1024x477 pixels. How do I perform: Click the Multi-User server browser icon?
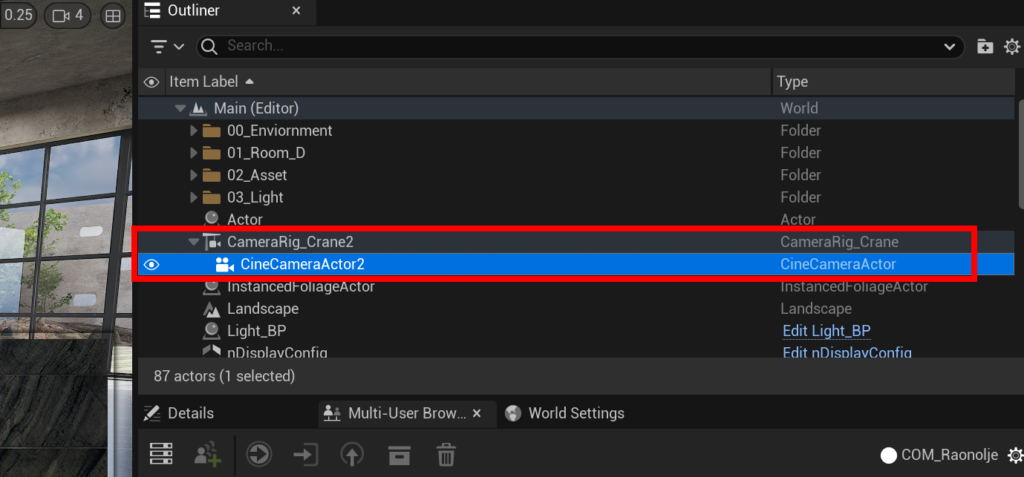[162, 455]
